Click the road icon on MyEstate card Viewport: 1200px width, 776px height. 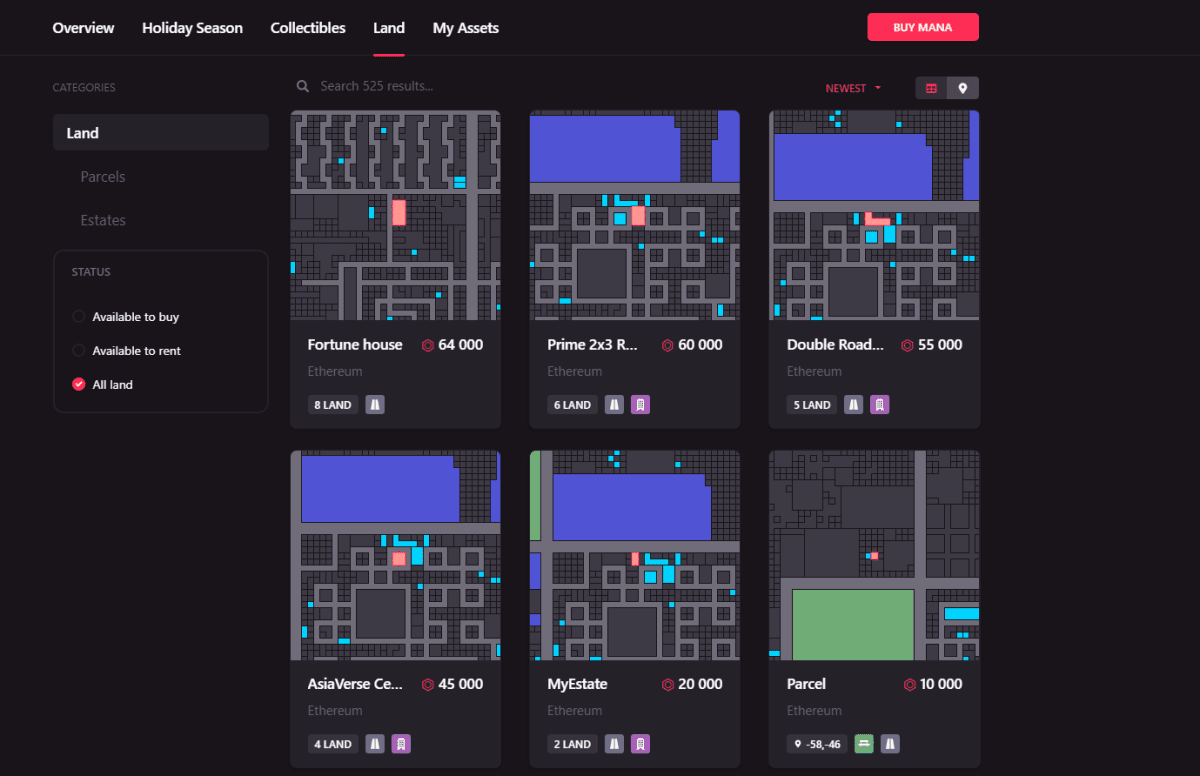point(613,744)
